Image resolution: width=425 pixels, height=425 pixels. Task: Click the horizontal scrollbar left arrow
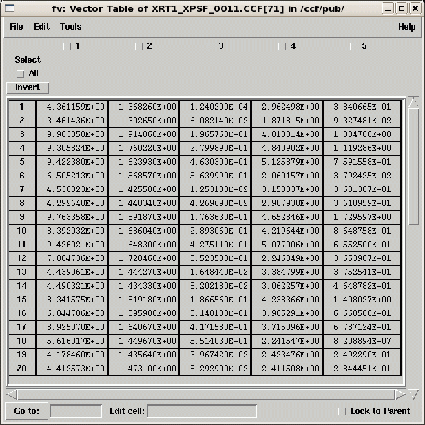click(x=12, y=395)
